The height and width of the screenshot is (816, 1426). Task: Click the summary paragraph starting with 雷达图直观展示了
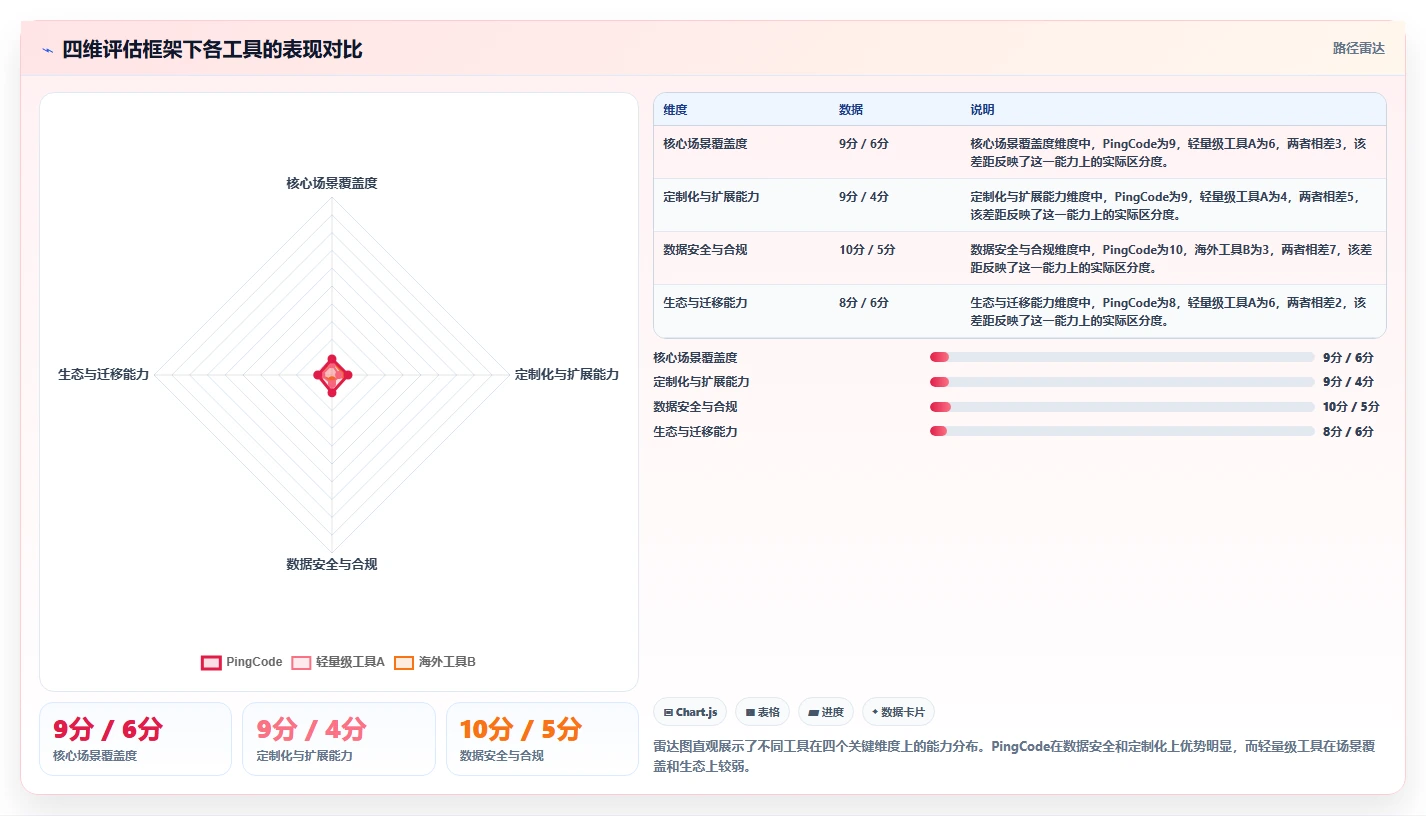(x=1014, y=757)
